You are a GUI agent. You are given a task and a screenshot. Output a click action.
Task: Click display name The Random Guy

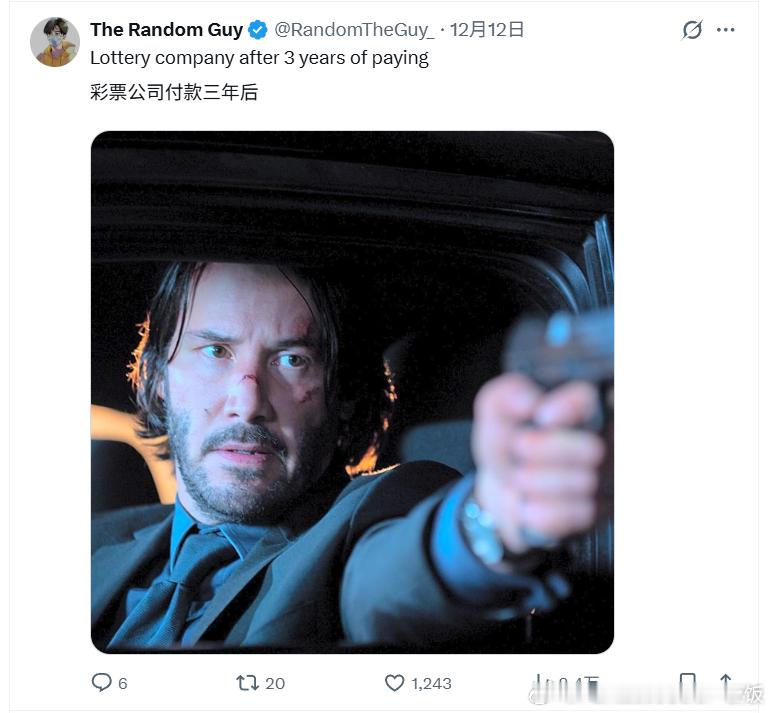pyautogui.click(x=166, y=30)
